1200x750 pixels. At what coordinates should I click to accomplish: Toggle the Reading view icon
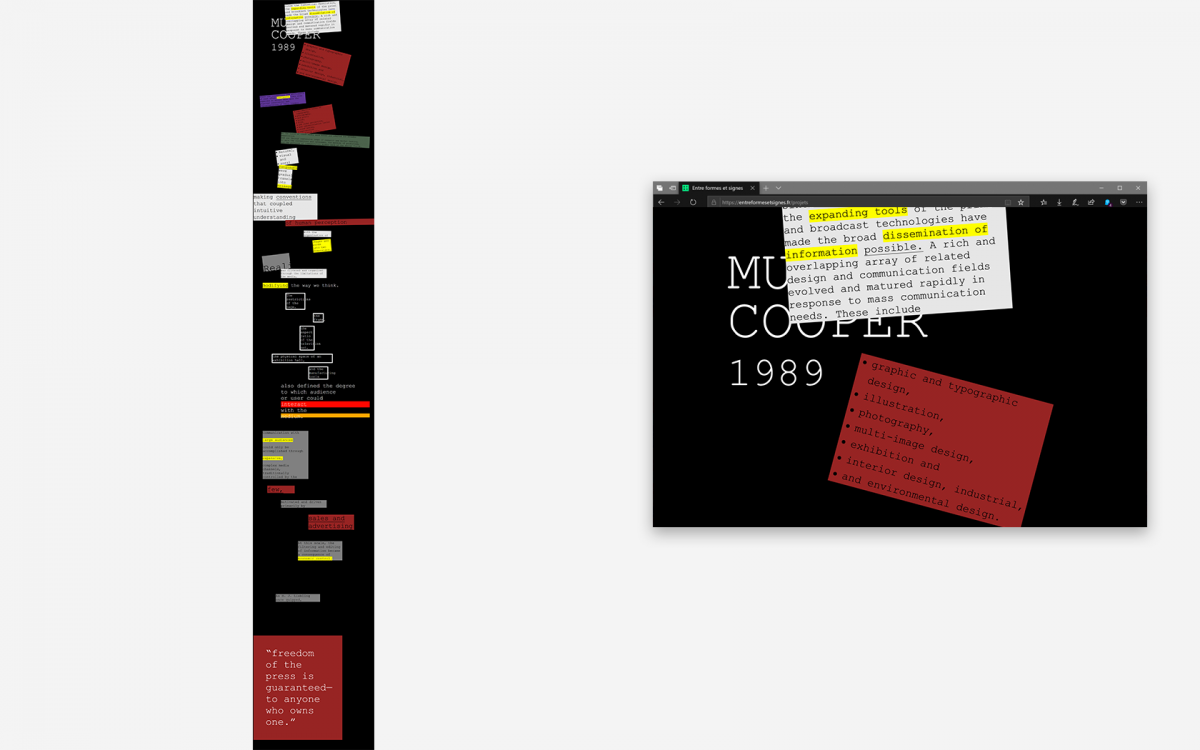[x=1007, y=202]
